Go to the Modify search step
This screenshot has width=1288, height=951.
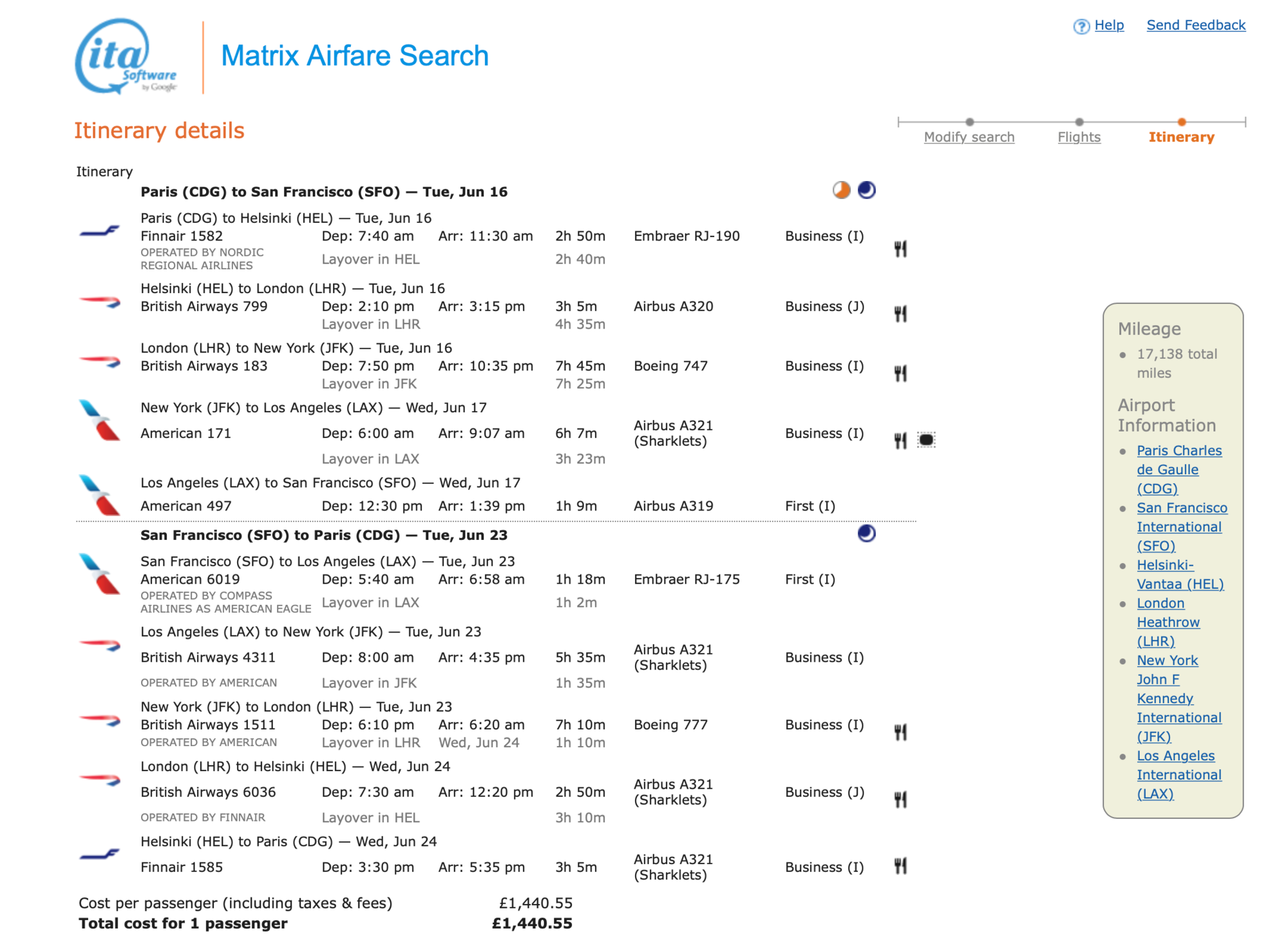[969, 137]
